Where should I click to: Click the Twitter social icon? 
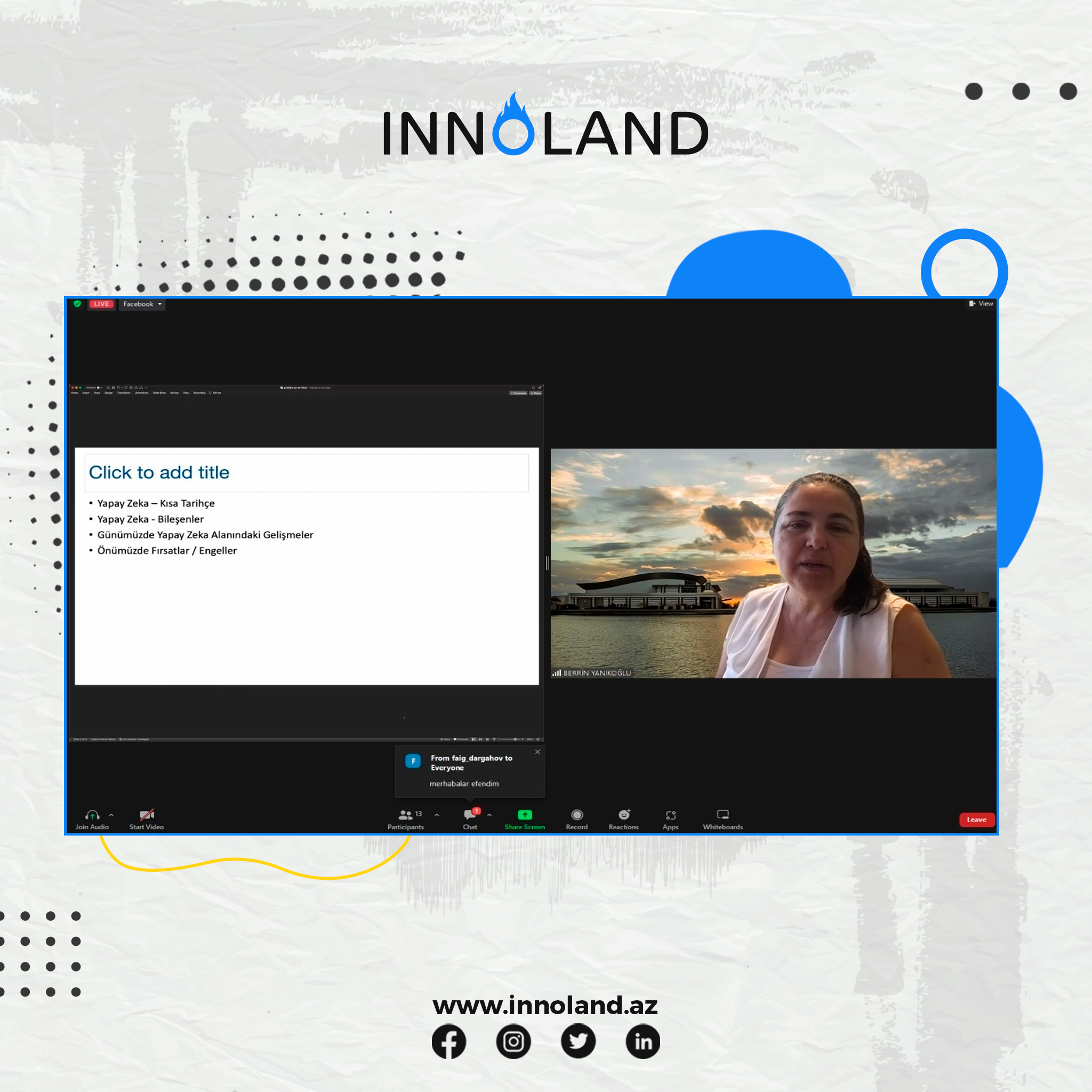point(578,1041)
